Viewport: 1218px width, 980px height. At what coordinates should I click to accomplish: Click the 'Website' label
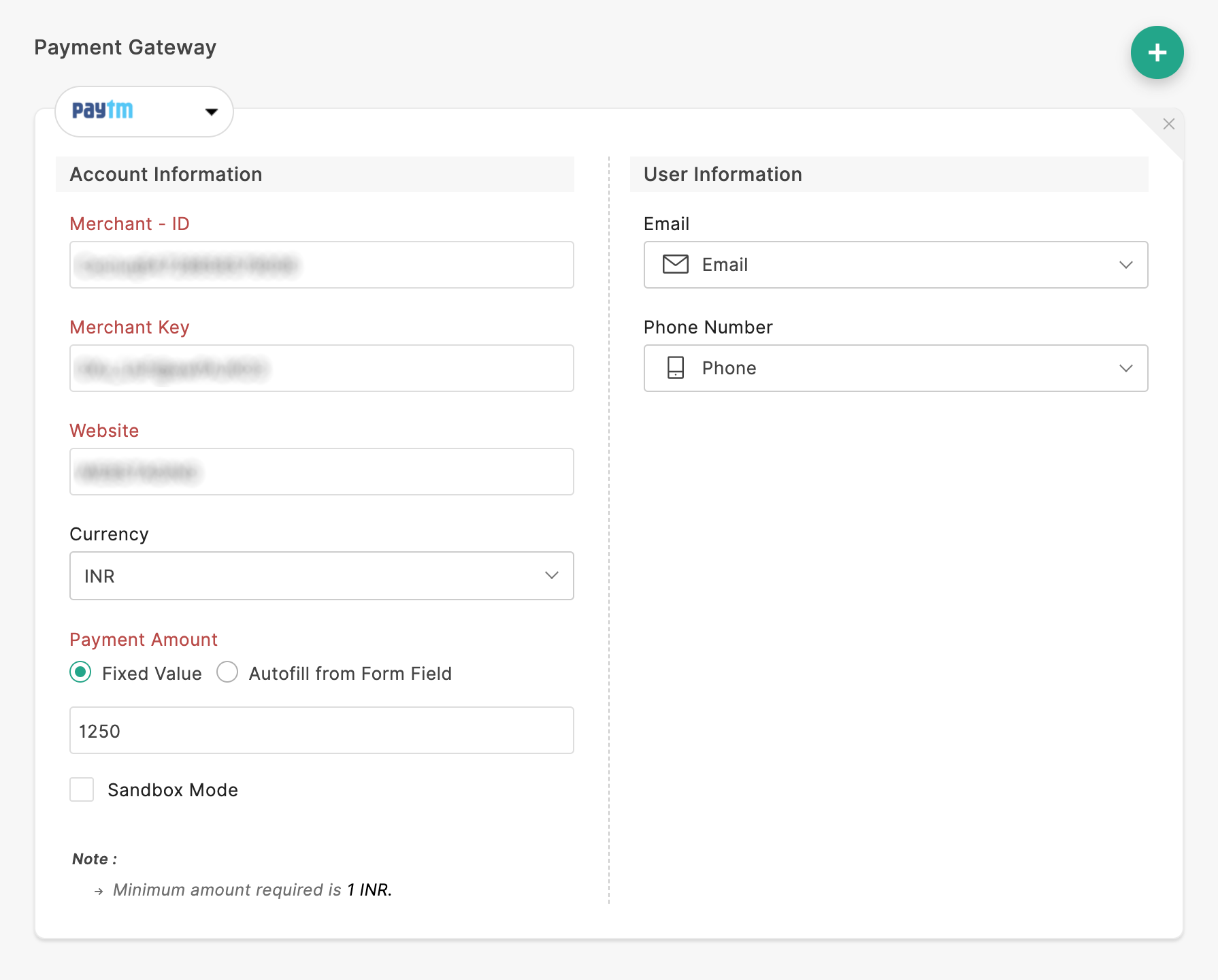tap(104, 431)
